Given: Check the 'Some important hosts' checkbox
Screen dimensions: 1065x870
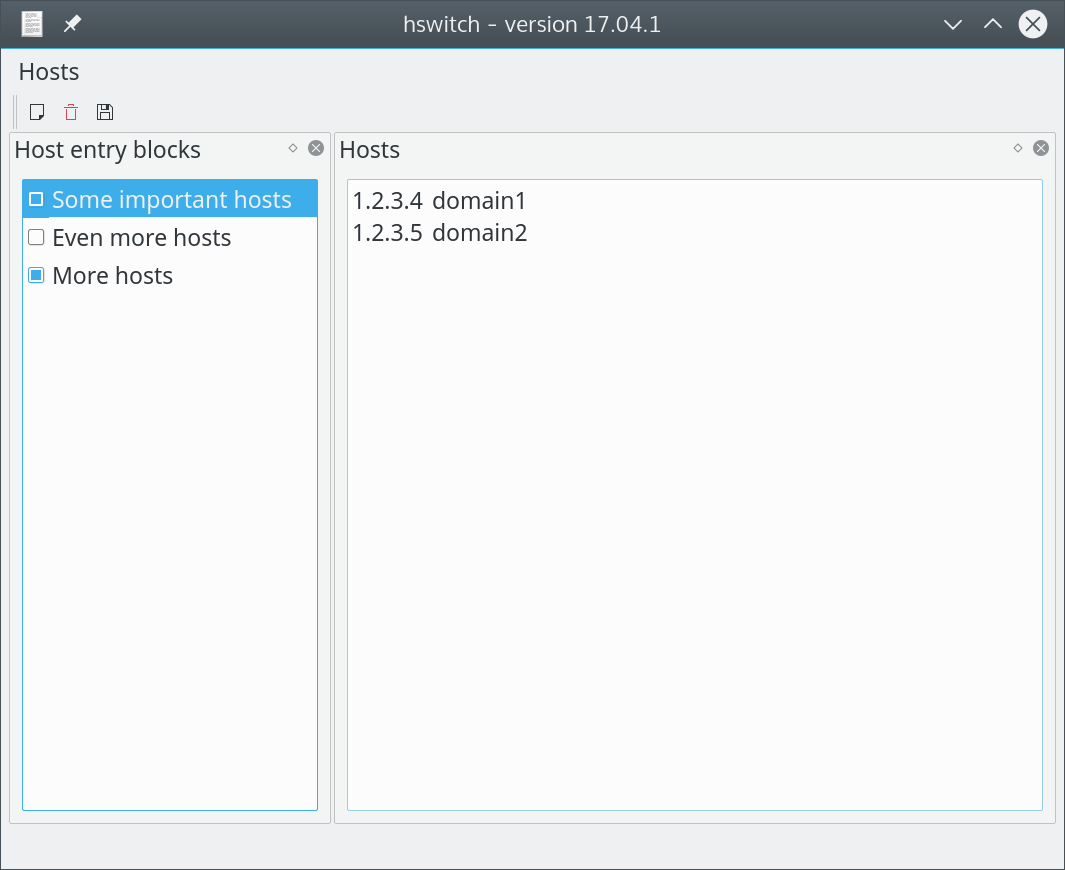Looking at the screenshot, I should [x=35, y=199].
